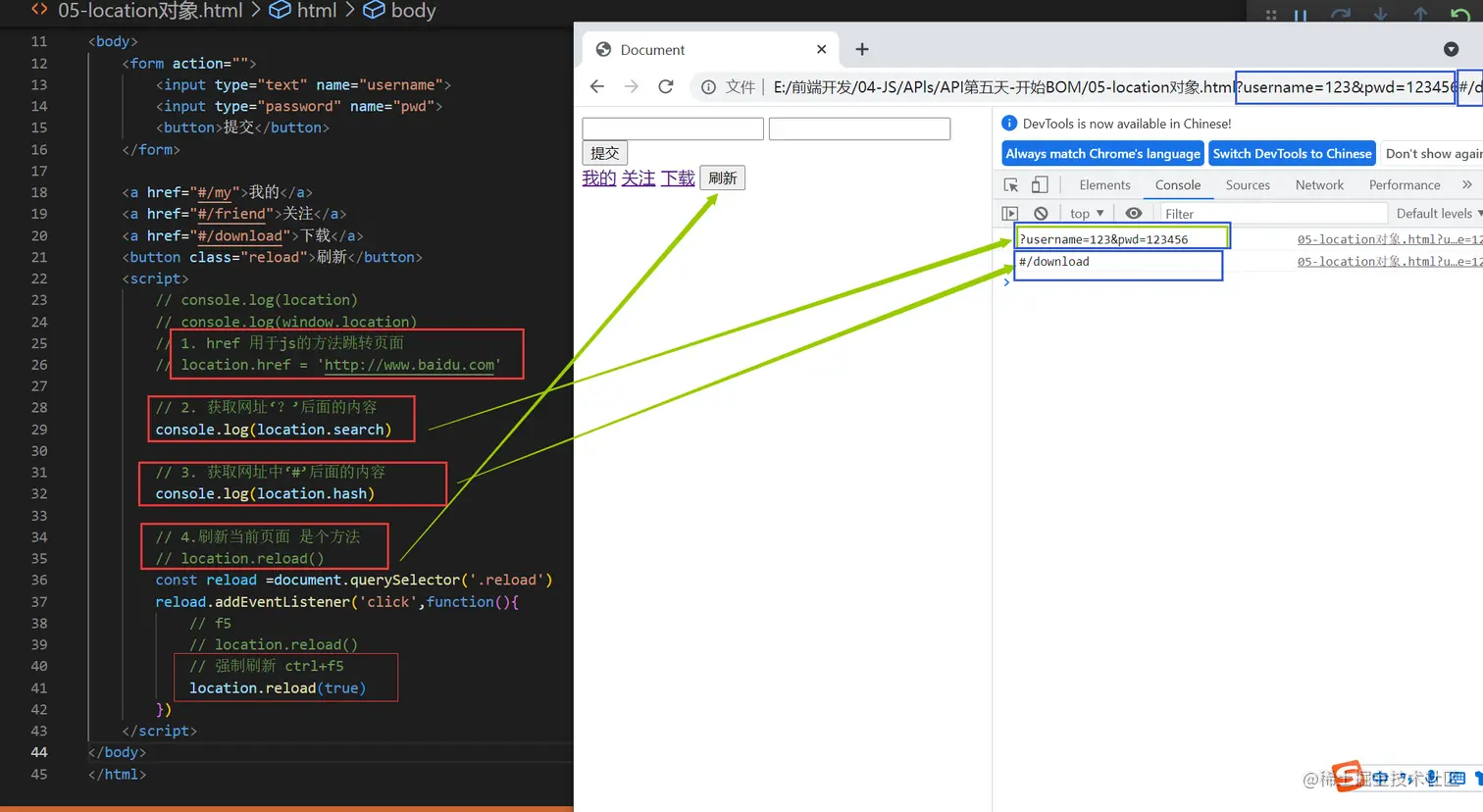Click the Step Over debug arrow
Screen dimensions: 1483x812
pos(1341,15)
